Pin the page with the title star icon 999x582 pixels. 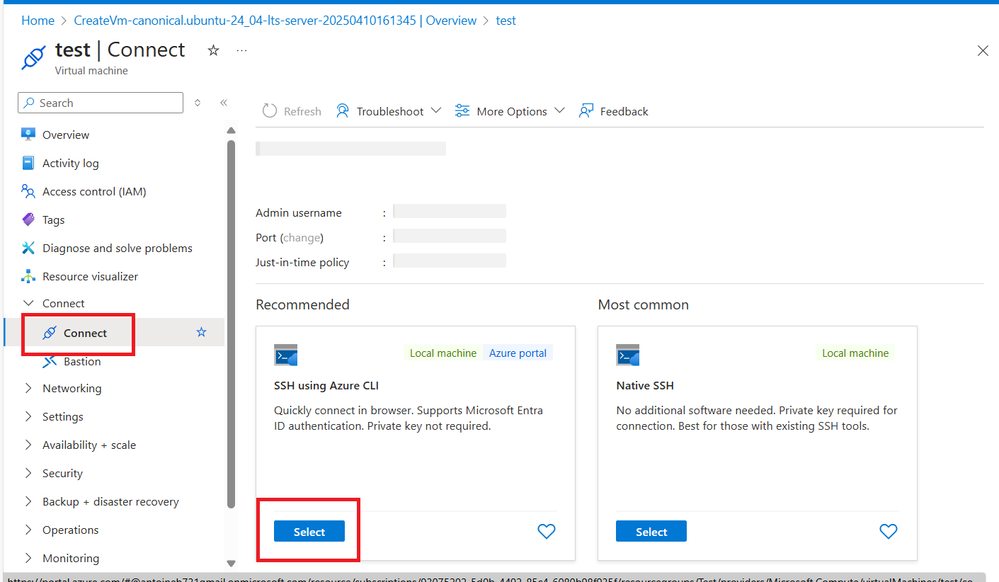point(213,50)
